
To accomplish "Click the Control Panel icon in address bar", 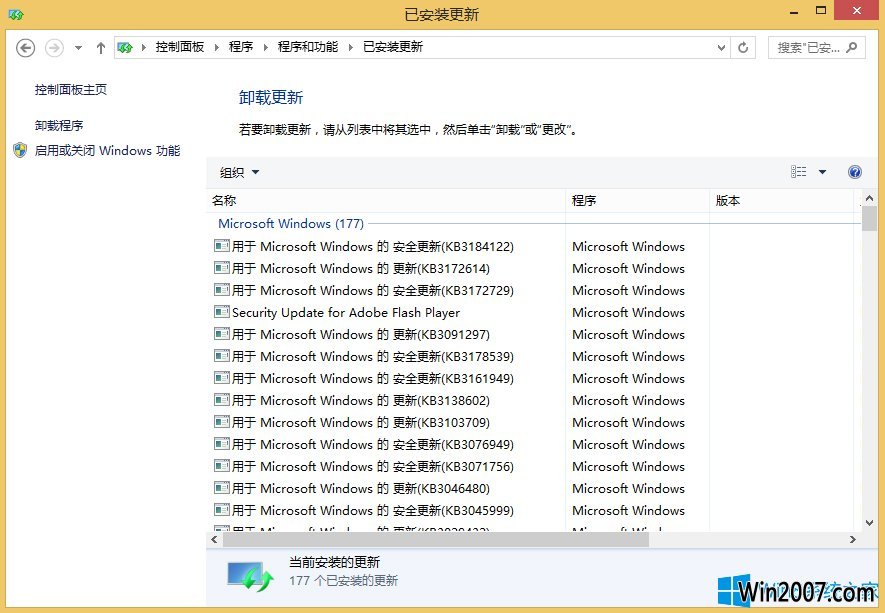I will 125,47.
